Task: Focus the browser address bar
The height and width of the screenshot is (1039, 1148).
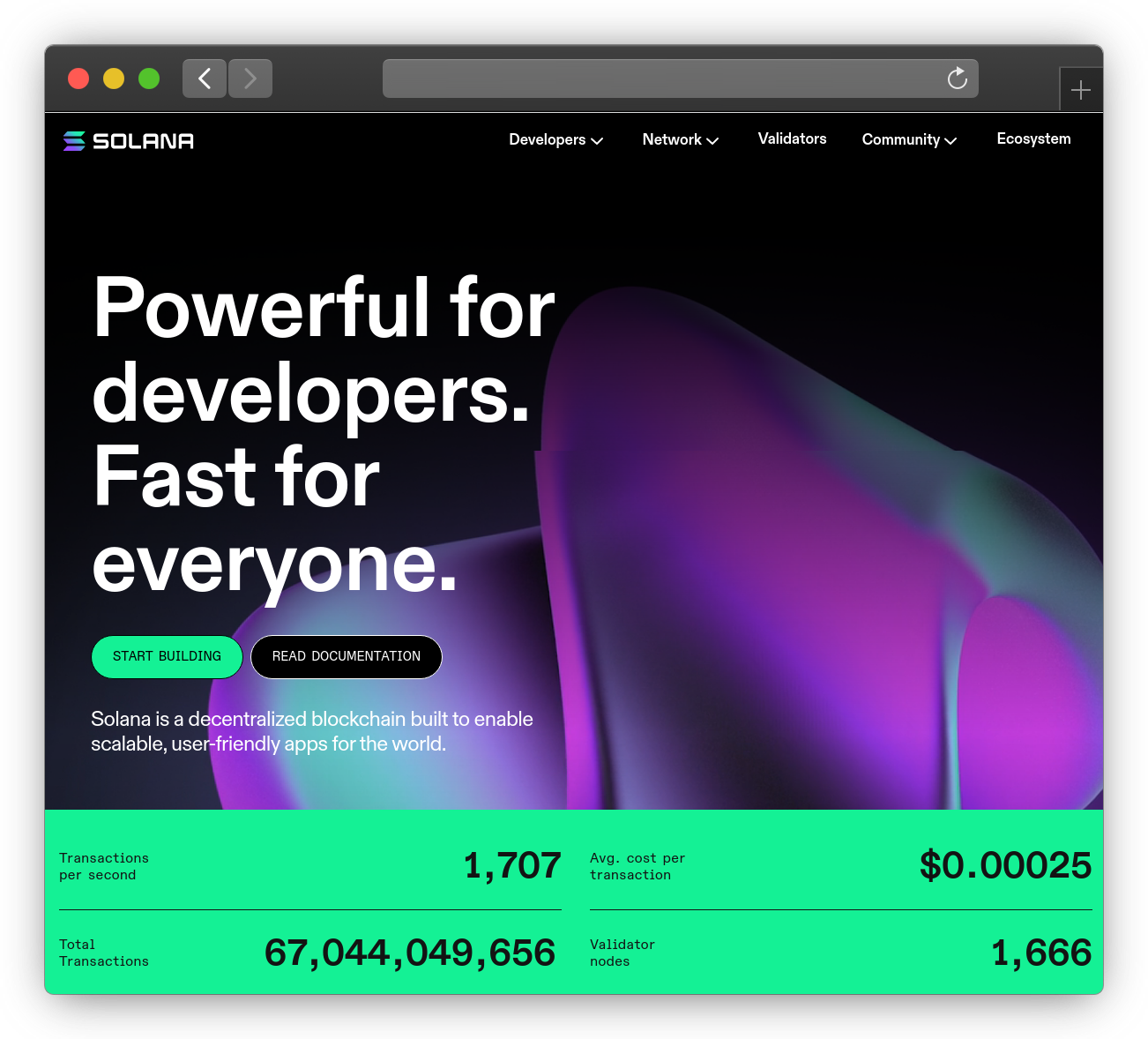Action: [680, 78]
